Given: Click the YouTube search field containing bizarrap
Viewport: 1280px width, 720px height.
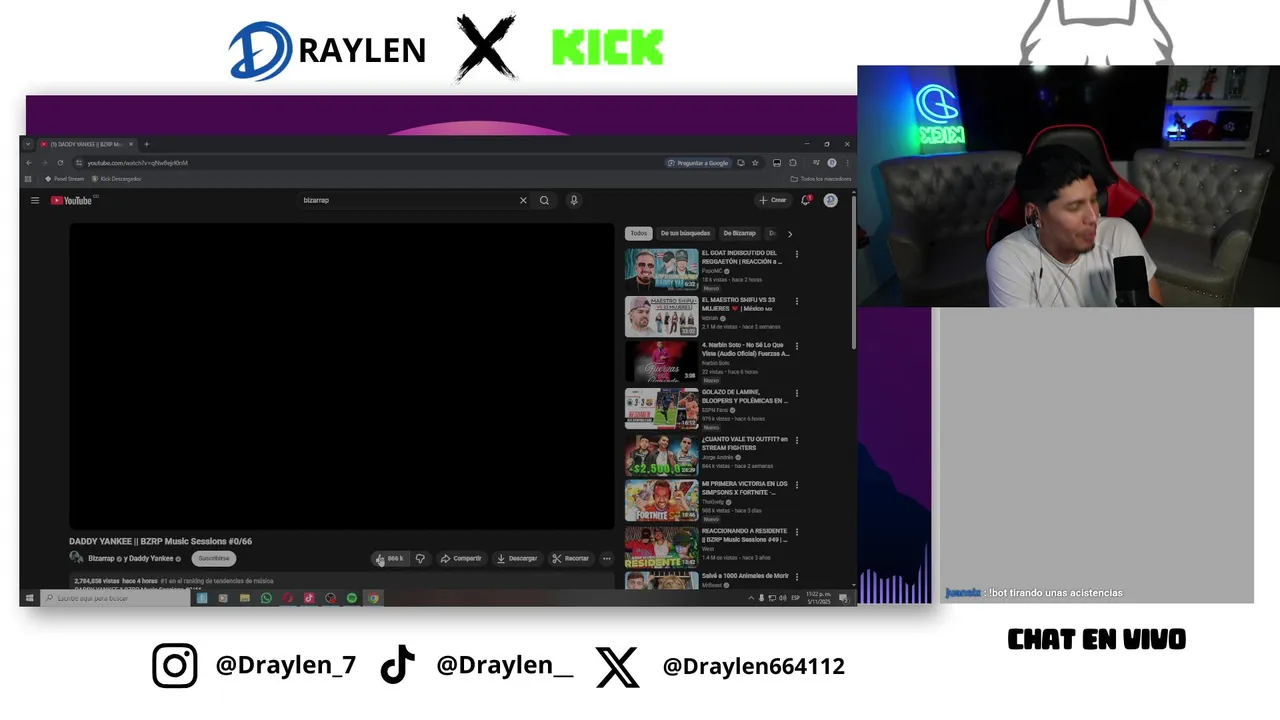Looking at the screenshot, I should point(408,200).
